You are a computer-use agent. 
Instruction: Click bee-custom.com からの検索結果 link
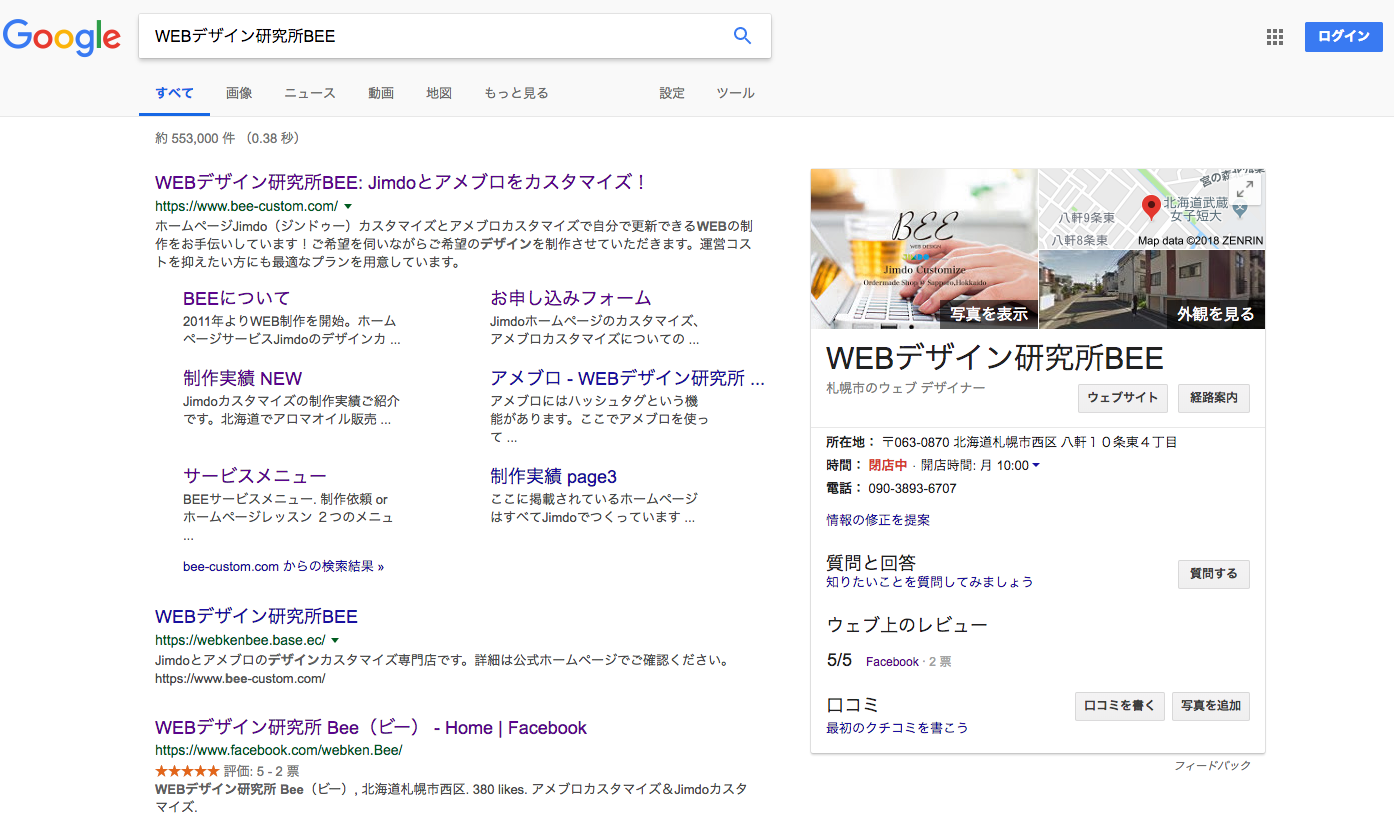point(283,566)
